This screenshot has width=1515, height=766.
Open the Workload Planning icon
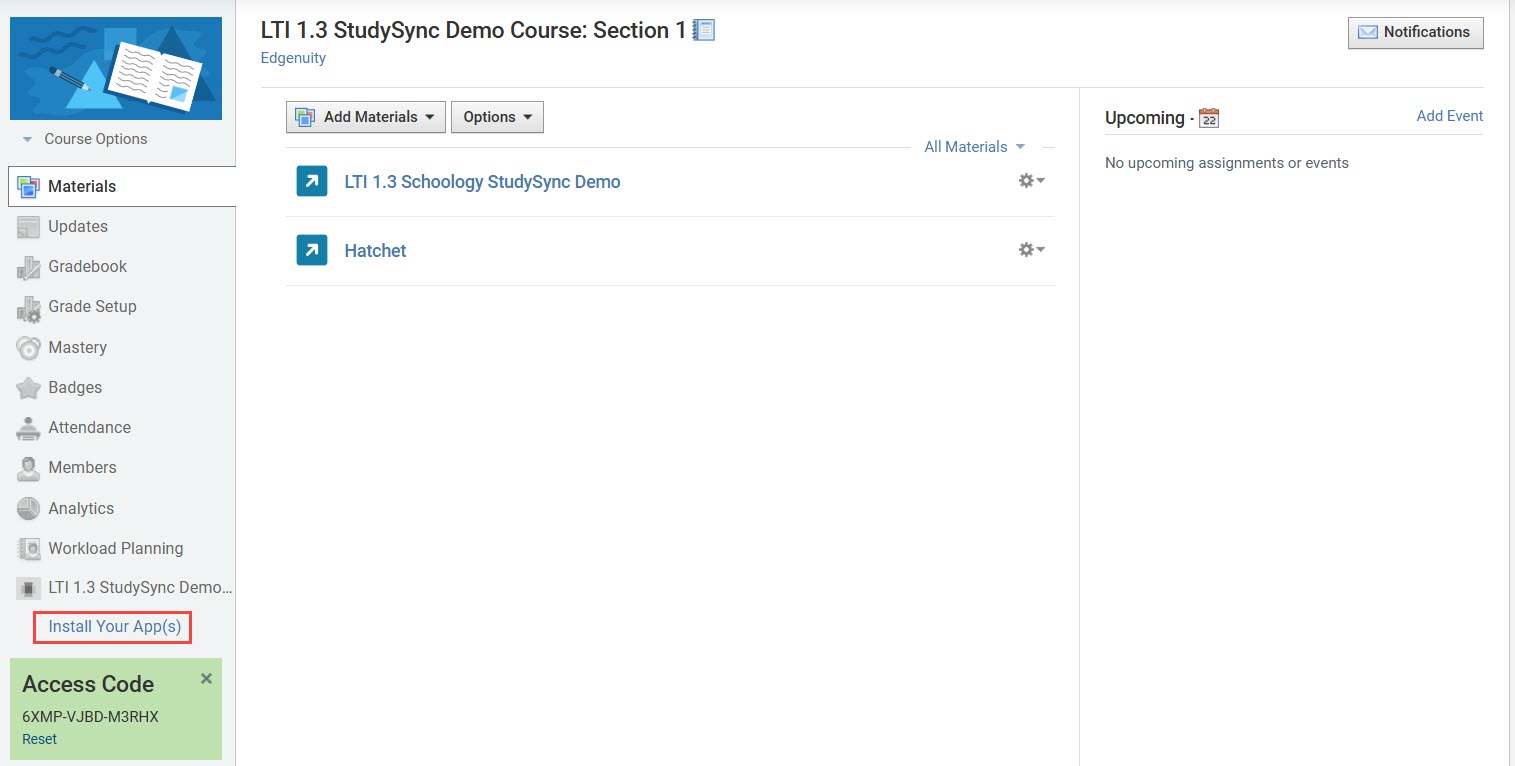pyautogui.click(x=29, y=549)
